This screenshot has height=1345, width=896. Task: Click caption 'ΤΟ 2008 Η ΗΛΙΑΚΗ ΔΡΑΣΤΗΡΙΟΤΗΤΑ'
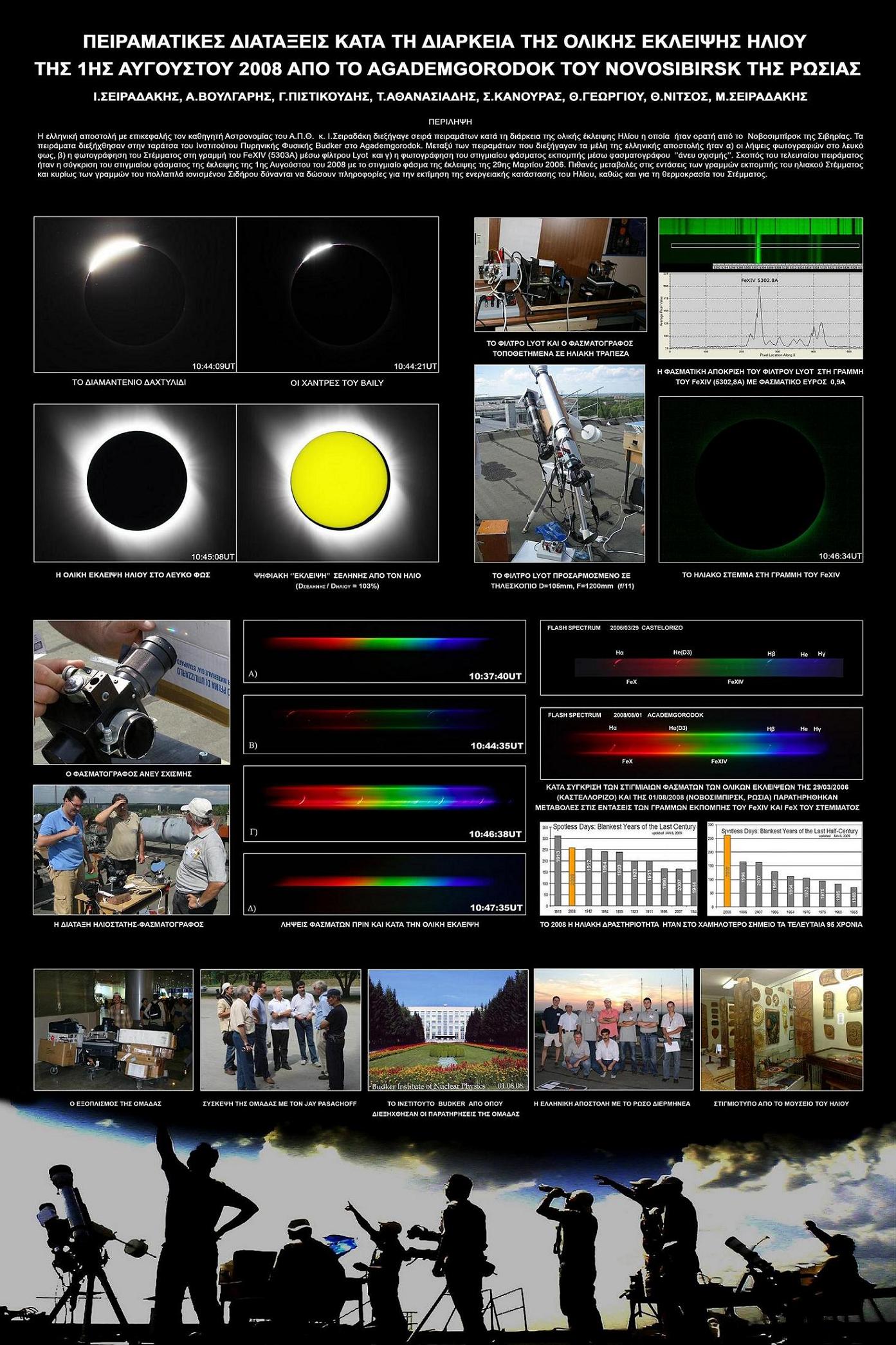pos(701,924)
